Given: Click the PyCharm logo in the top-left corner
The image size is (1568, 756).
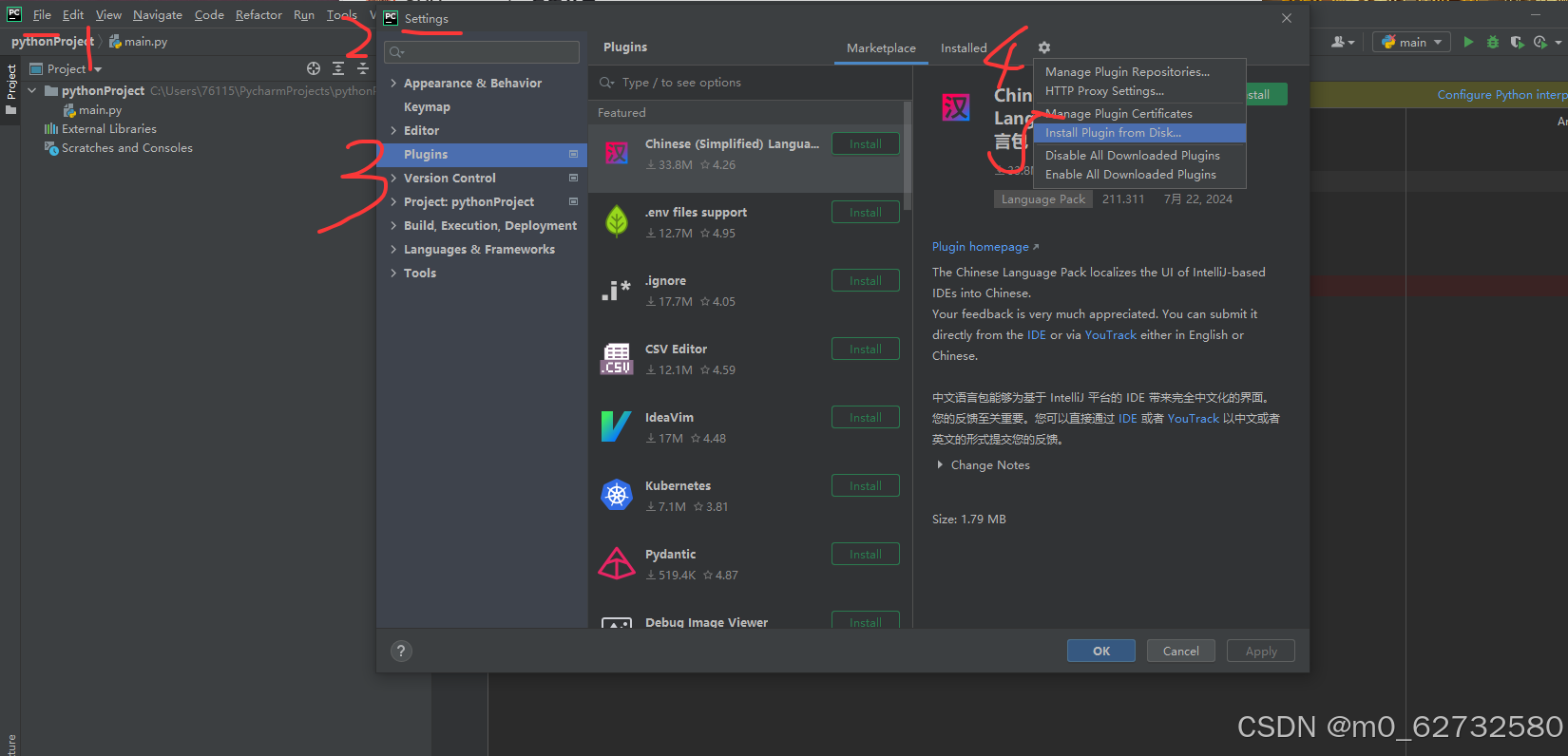Looking at the screenshot, I should (x=14, y=14).
